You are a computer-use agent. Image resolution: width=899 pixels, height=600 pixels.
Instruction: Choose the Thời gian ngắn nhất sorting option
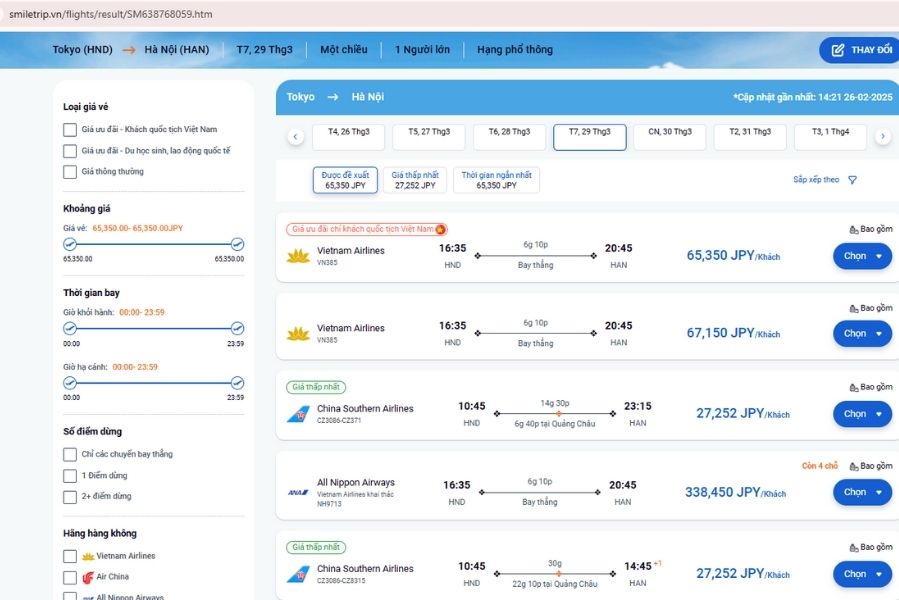[x=496, y=180]
